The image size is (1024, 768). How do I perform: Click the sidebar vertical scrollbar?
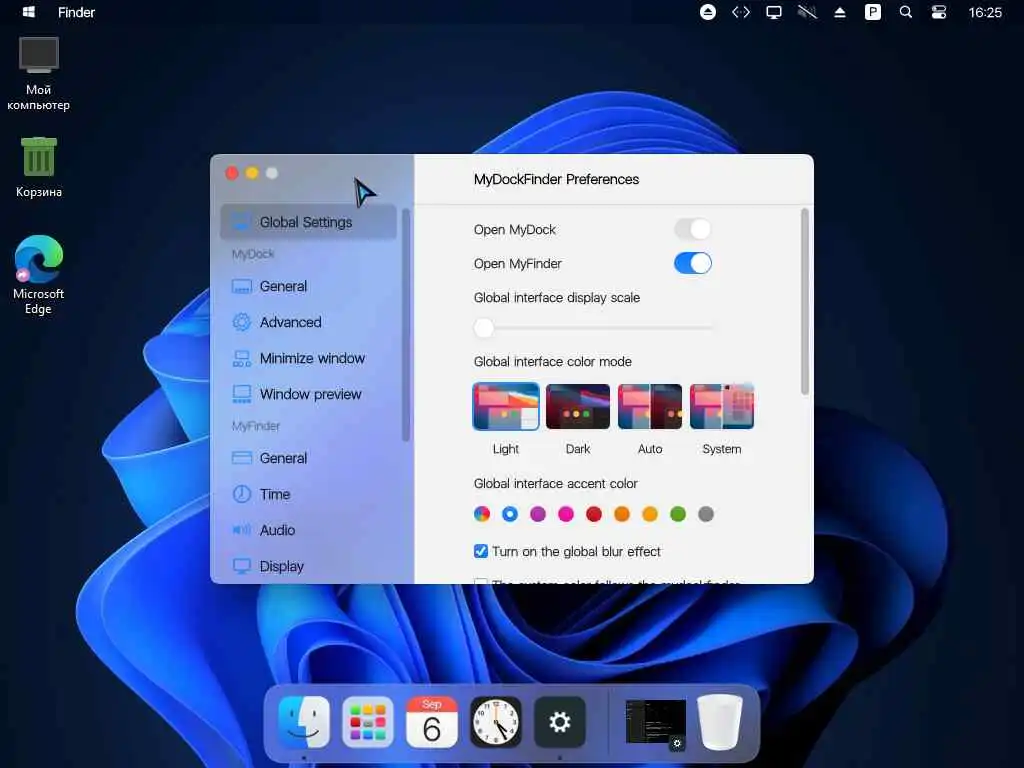(x=406, y=325)
